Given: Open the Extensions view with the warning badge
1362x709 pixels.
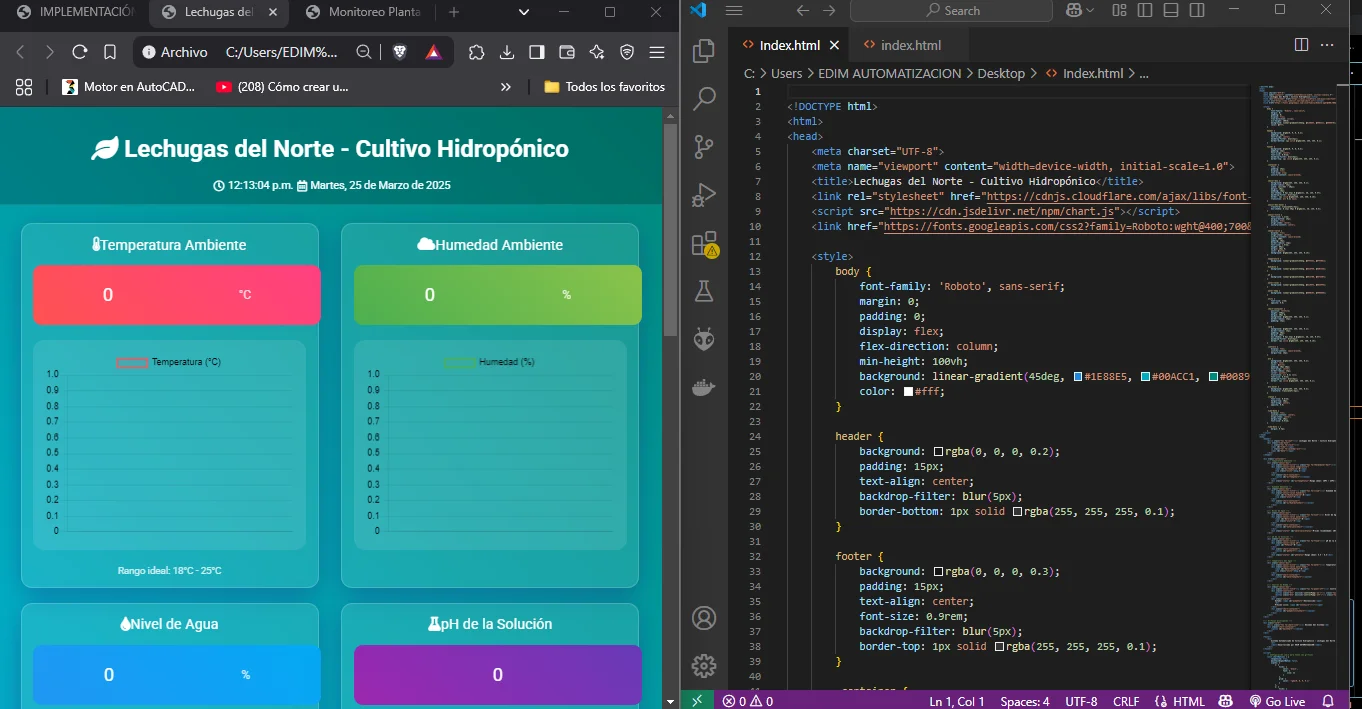Looking at the screenshot, I should coord(704,243).
